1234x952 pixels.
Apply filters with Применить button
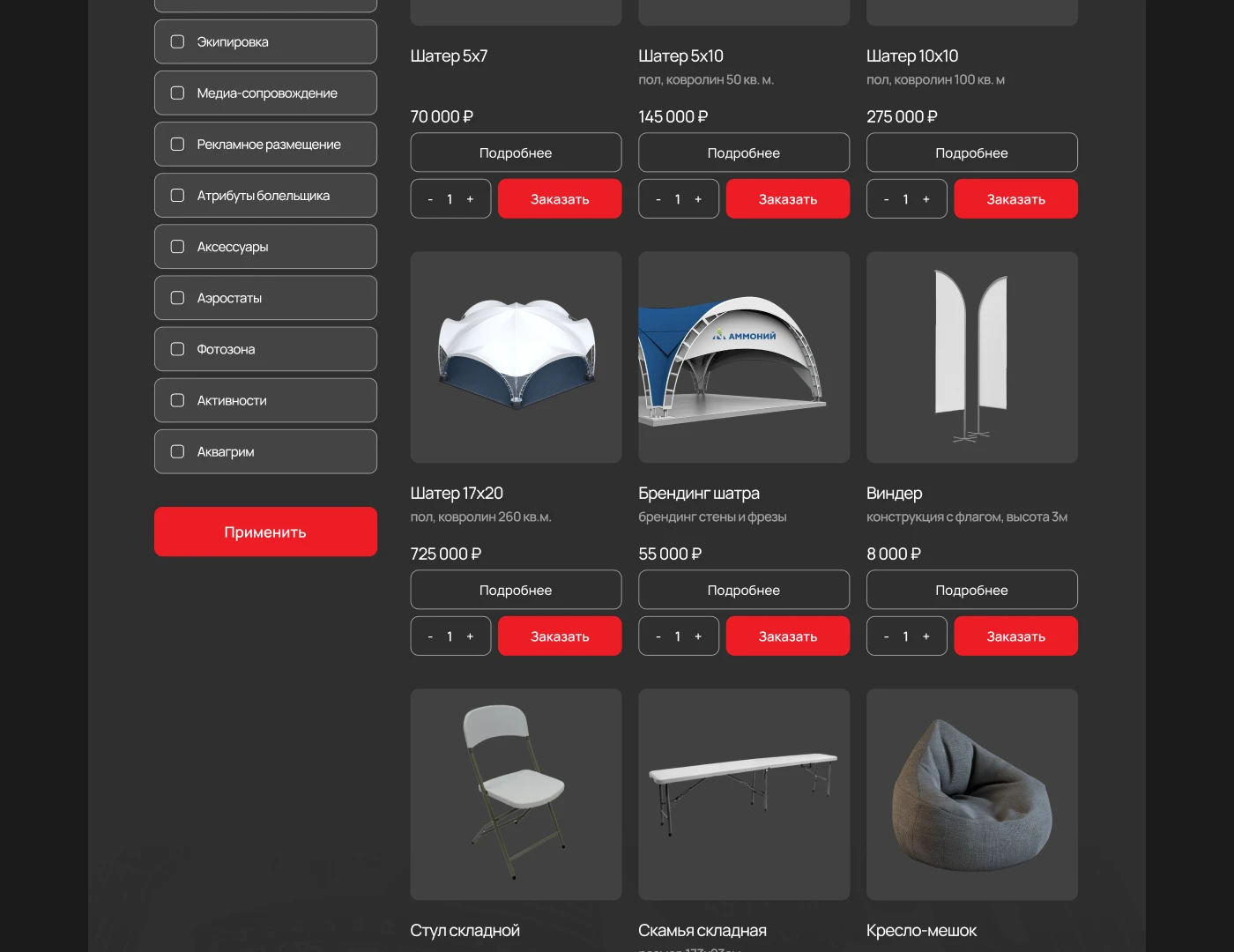point(265,532)
